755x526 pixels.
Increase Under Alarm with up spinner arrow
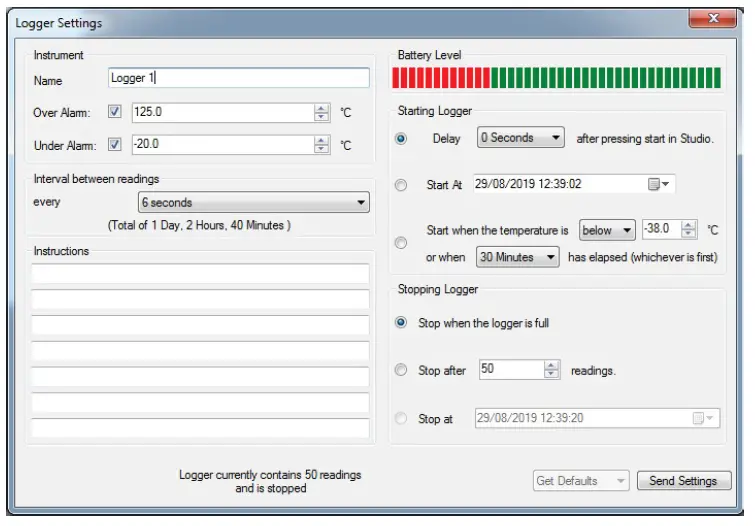321,140
